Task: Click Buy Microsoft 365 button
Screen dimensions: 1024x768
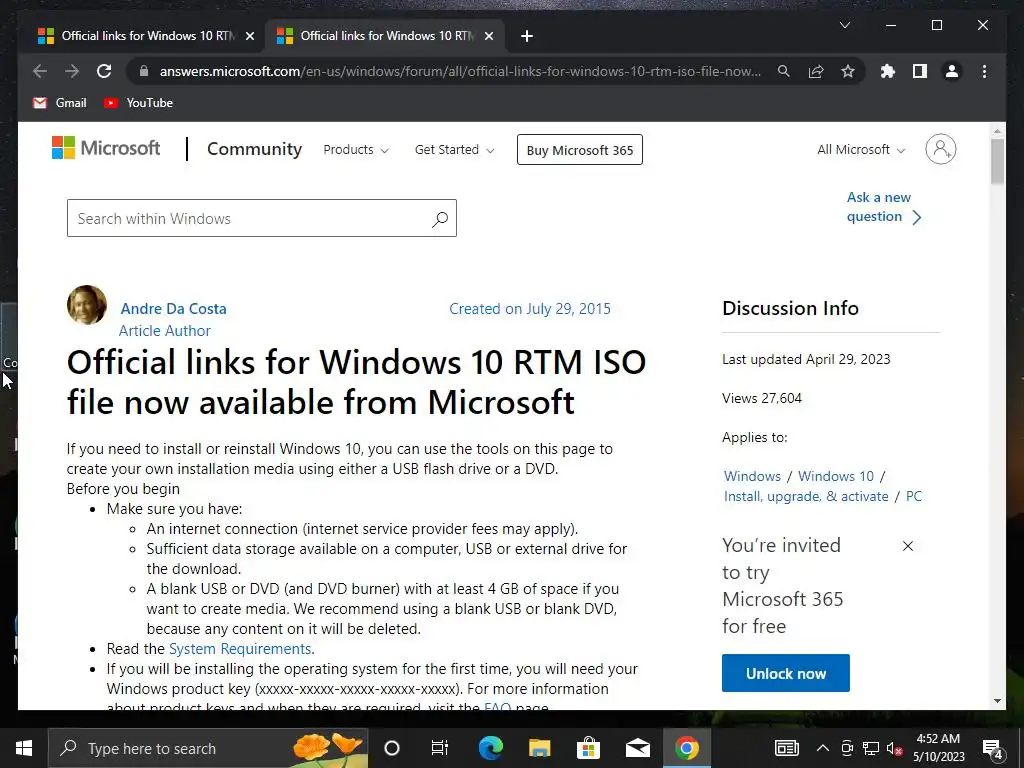Action: (580, 150)
